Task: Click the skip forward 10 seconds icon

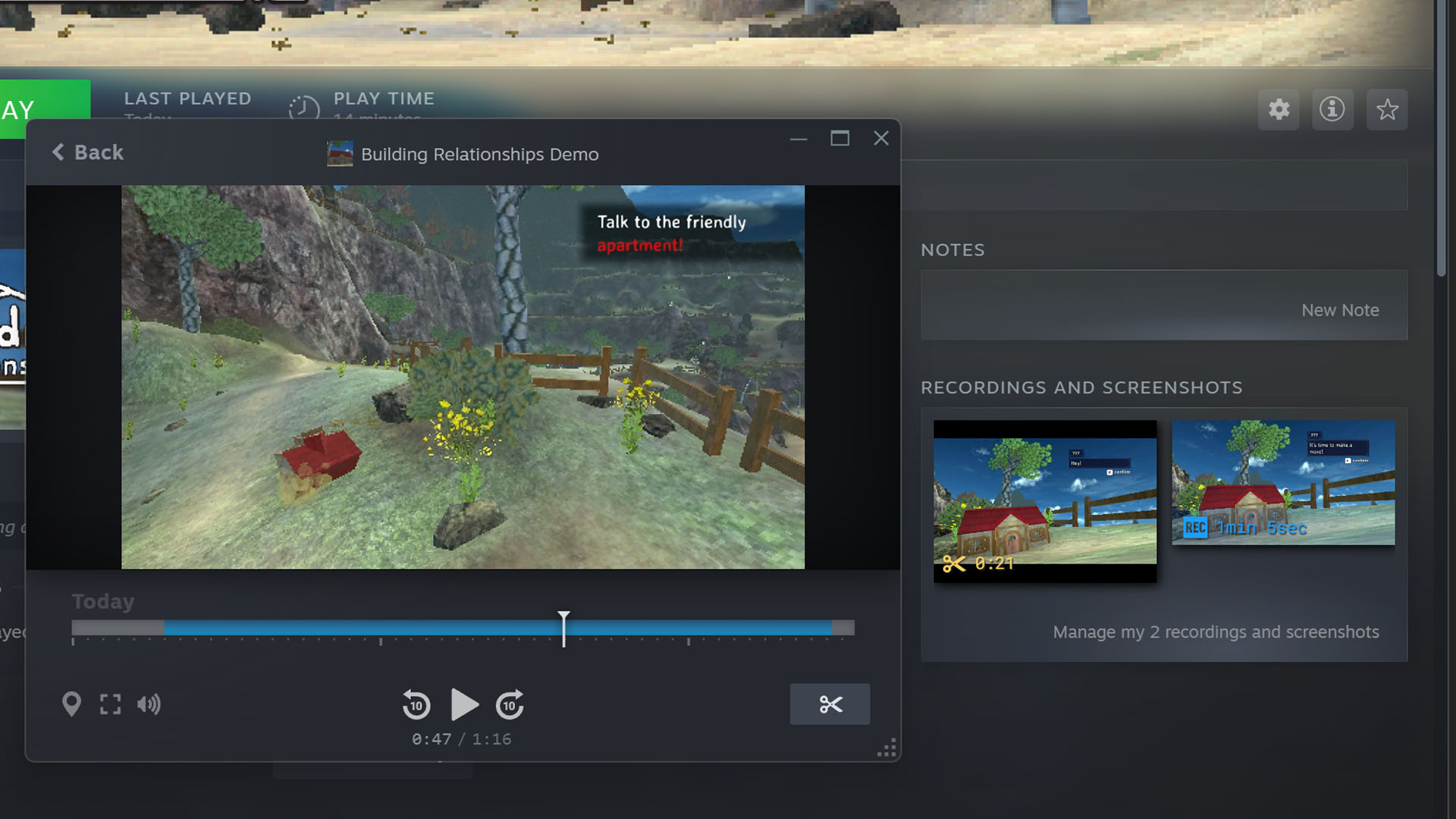Action: (x=509, y=704)
